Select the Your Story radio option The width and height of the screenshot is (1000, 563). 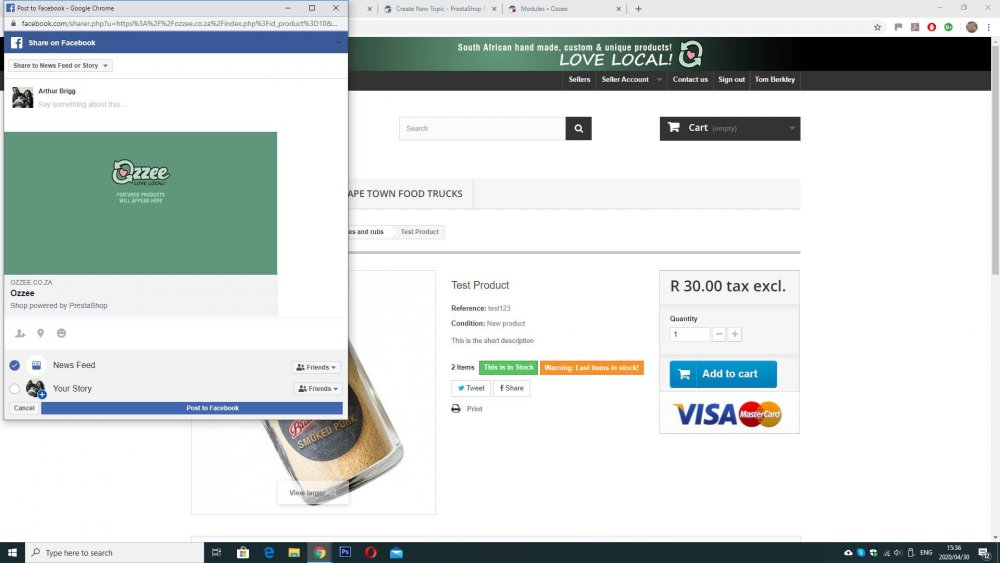[15, 389]
